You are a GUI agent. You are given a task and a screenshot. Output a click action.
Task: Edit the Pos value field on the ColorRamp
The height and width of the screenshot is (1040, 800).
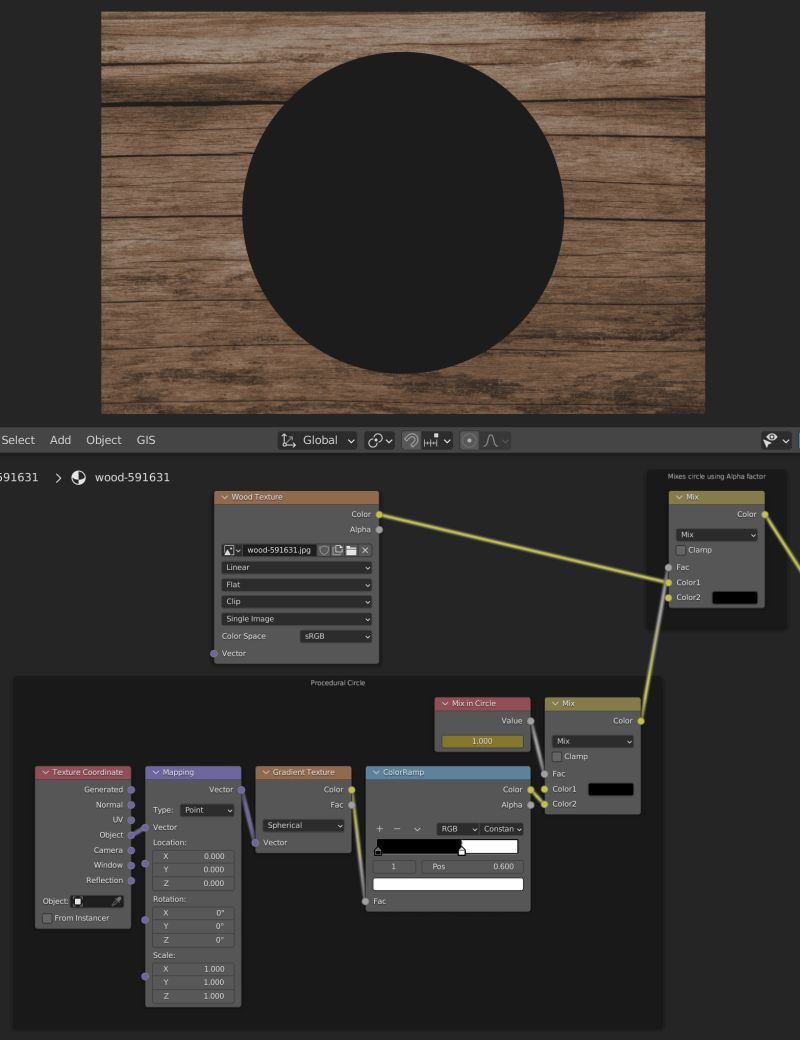470,865
